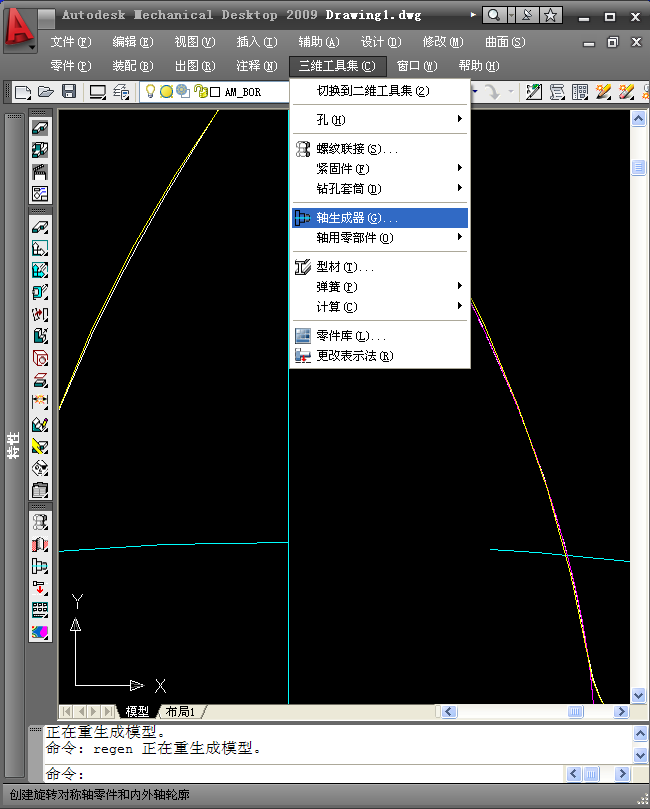
Task: Click the monitor workspace toolbar icon
Action: 98,92
